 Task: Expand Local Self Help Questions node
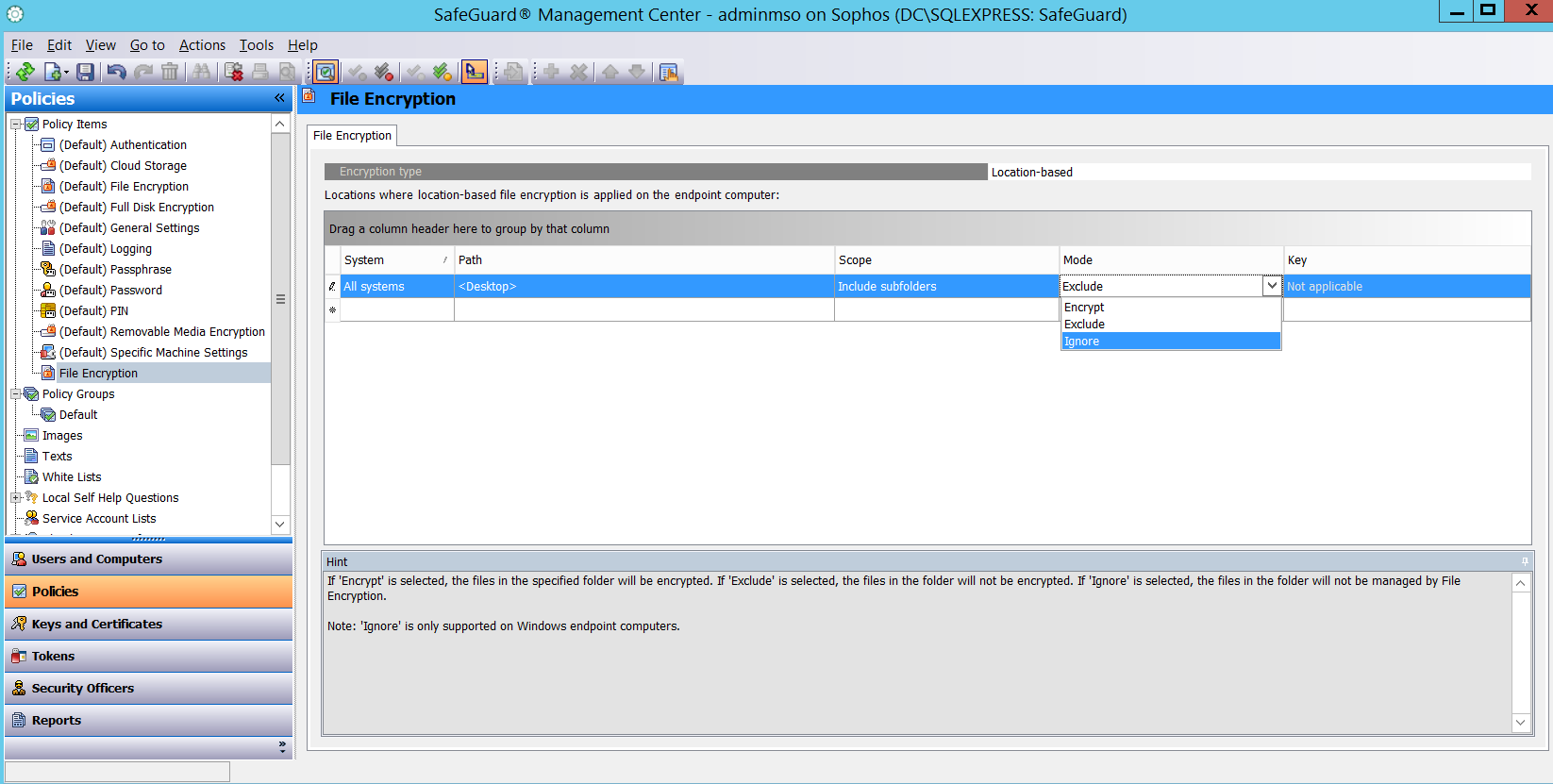[x=15, y=497]
